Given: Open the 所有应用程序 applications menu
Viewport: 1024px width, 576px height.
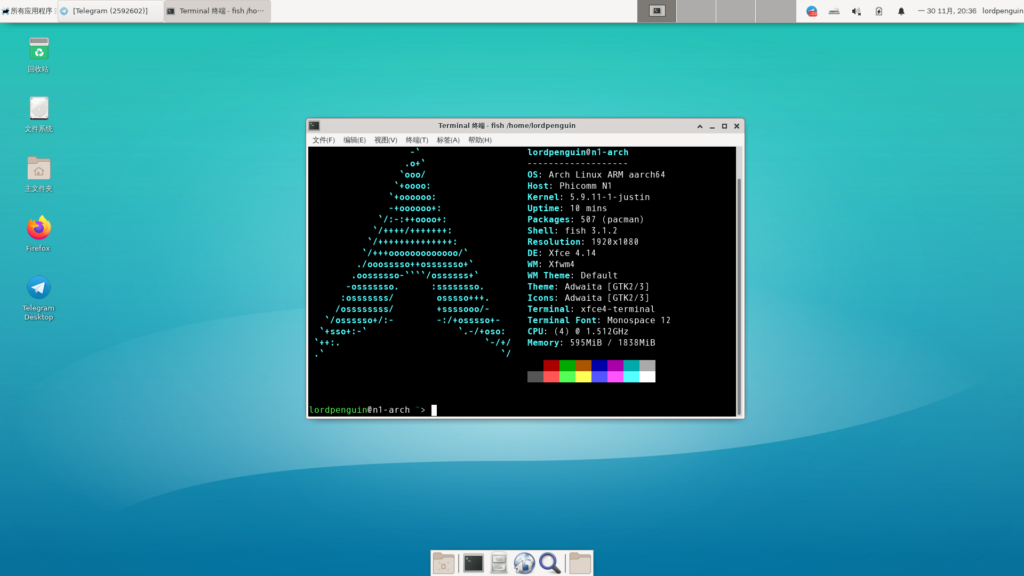Looking at the screenshot, I should point(27,11).
